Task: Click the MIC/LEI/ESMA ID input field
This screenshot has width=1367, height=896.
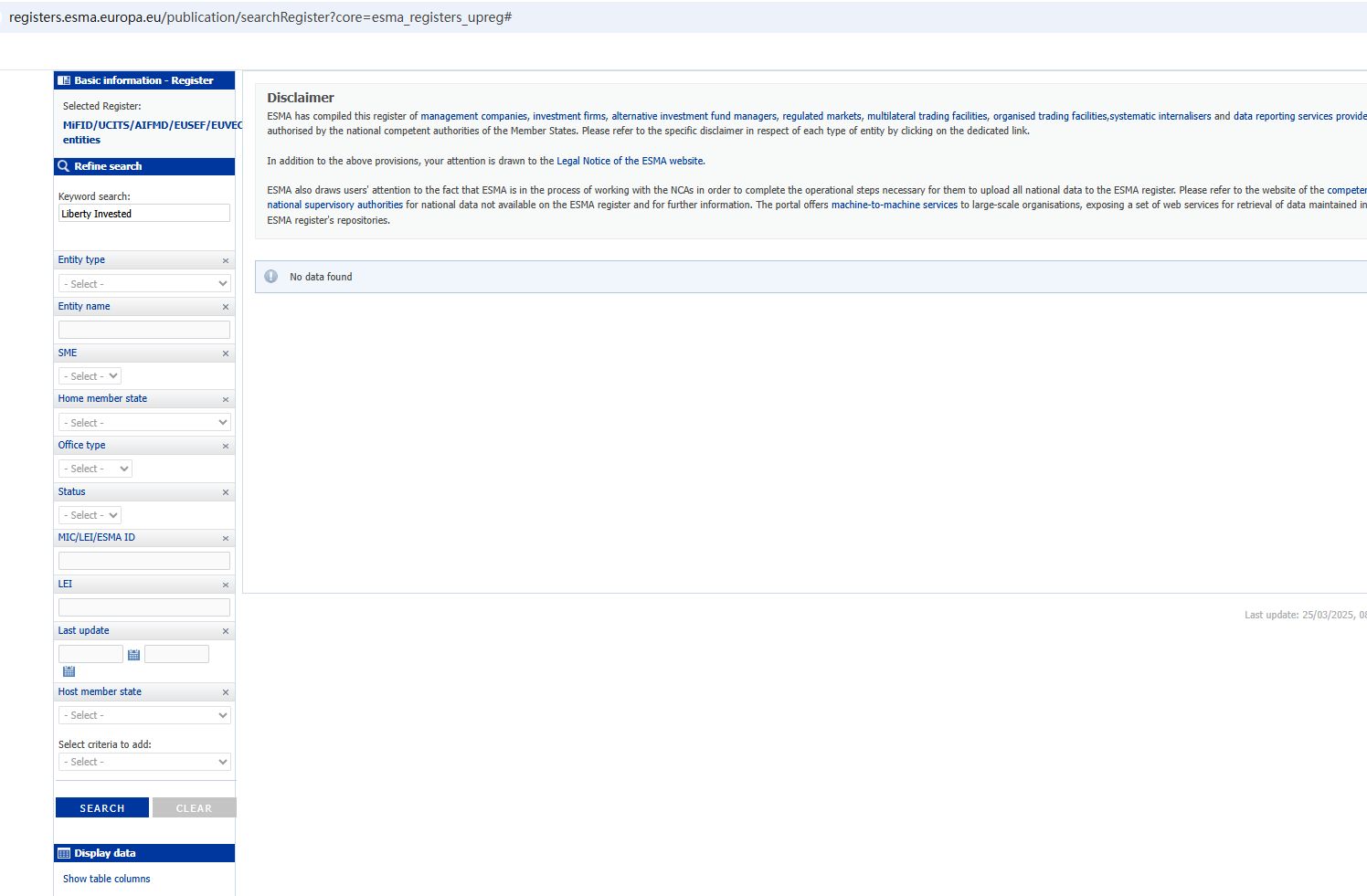Action: tap(144, 561)
